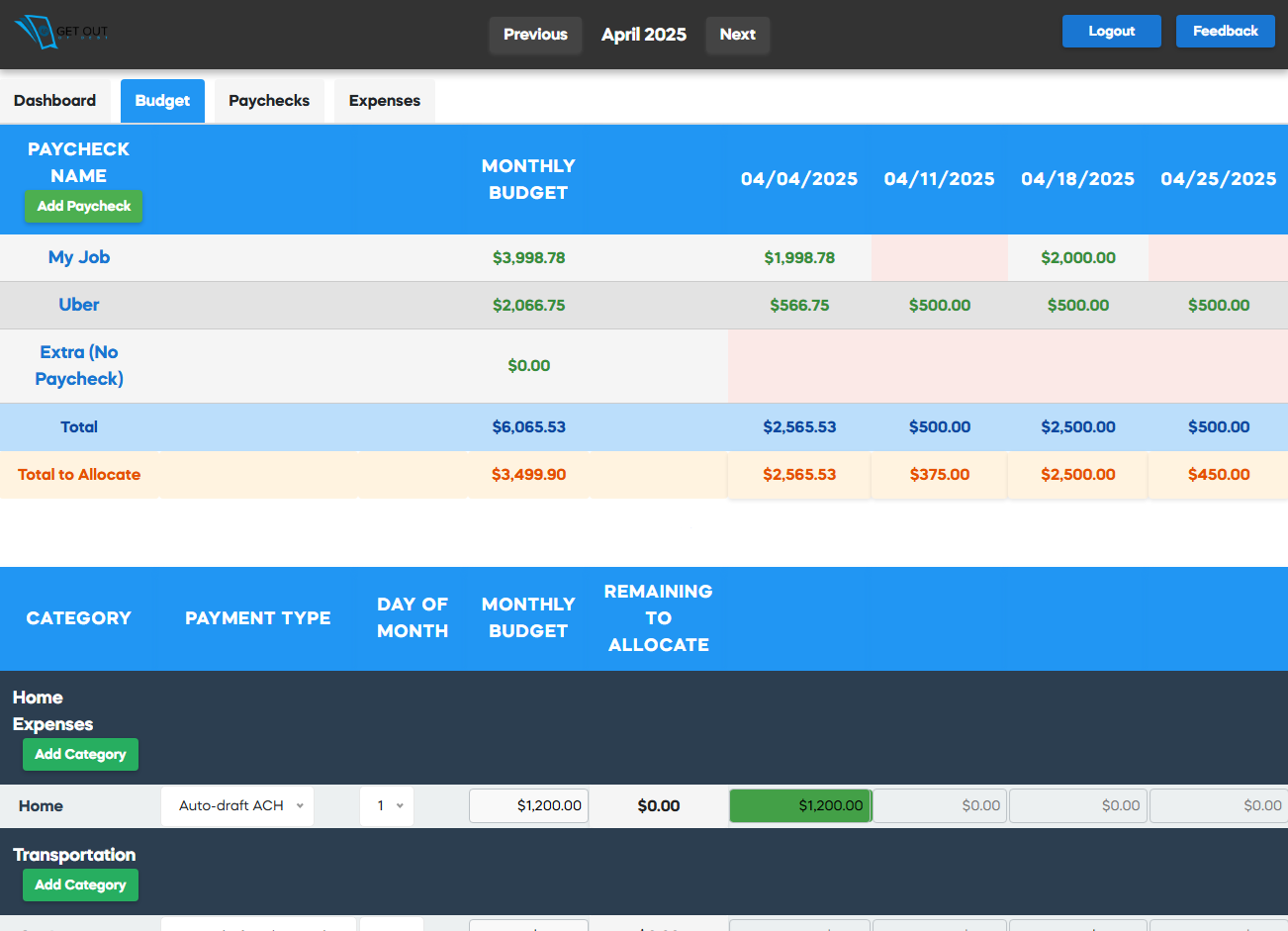Click the Remaining To Allocate column header

point(659,618)
